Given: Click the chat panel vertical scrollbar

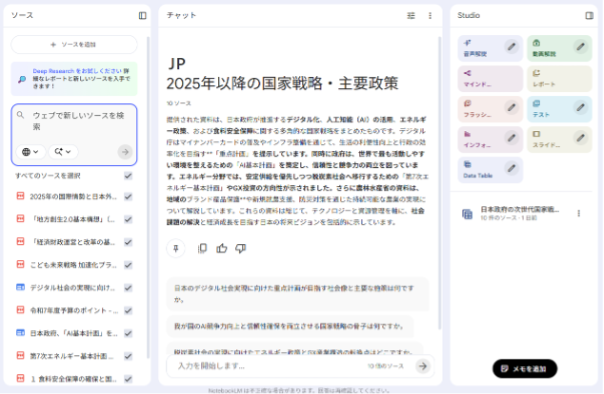Looking at the screenshot, I should (439, 183).
